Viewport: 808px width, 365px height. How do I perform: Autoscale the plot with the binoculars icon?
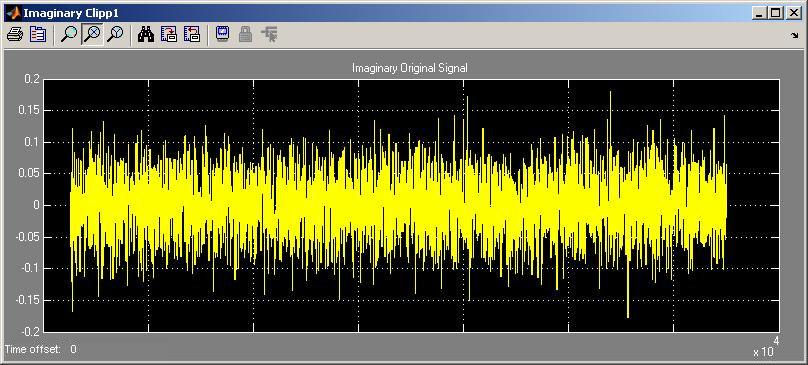click(146, 35)
